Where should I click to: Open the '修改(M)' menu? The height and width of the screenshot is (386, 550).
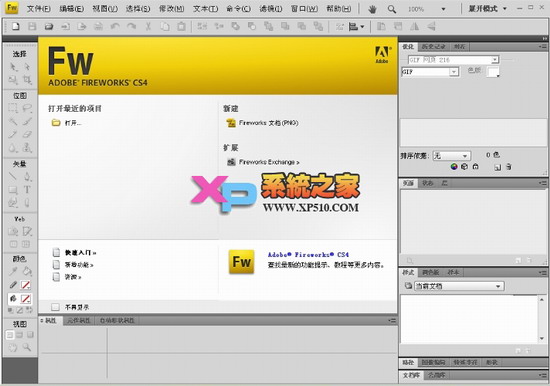pyautogui.click(x=172, y=9)
